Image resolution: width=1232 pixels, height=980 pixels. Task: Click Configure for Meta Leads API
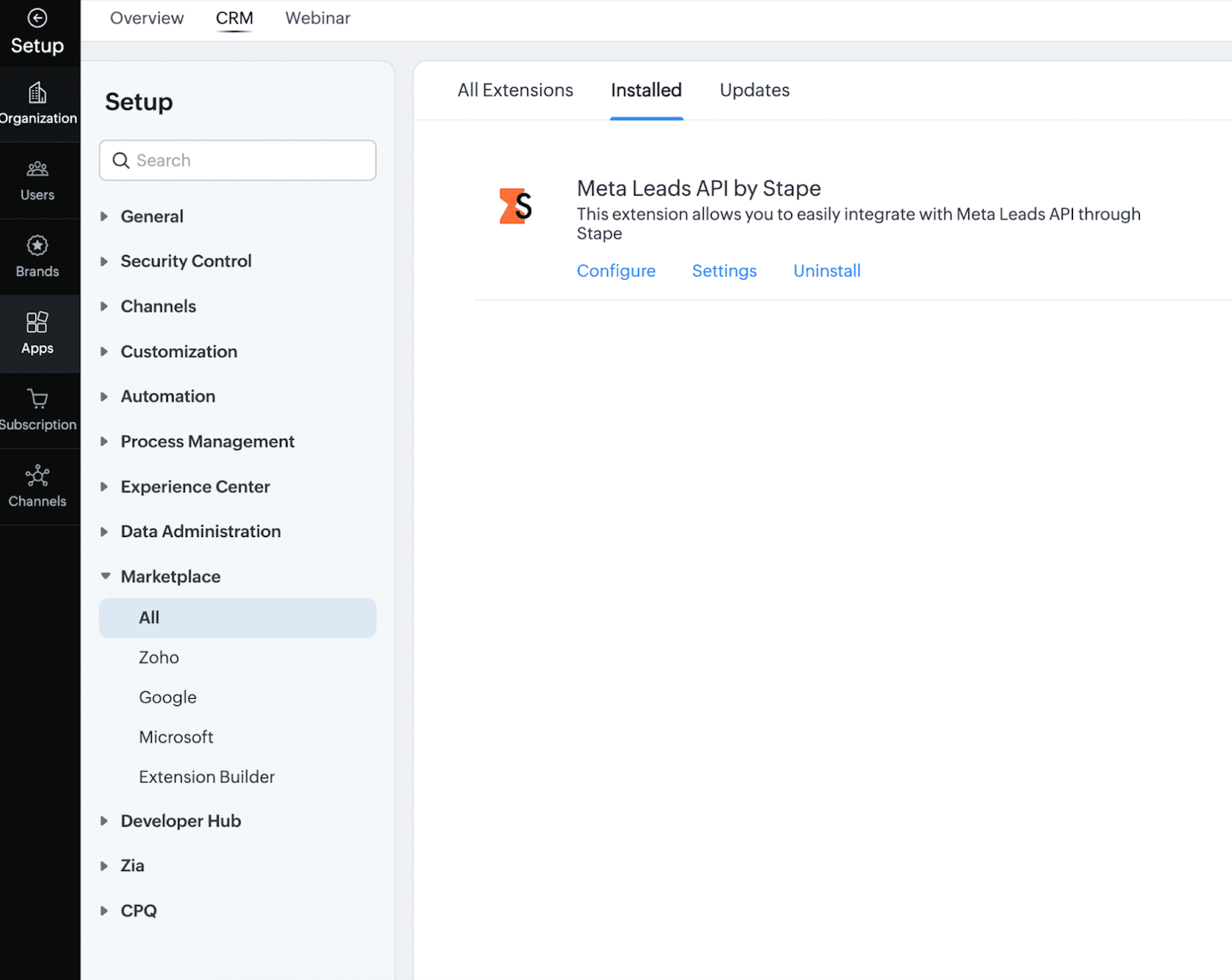(616, 271)
